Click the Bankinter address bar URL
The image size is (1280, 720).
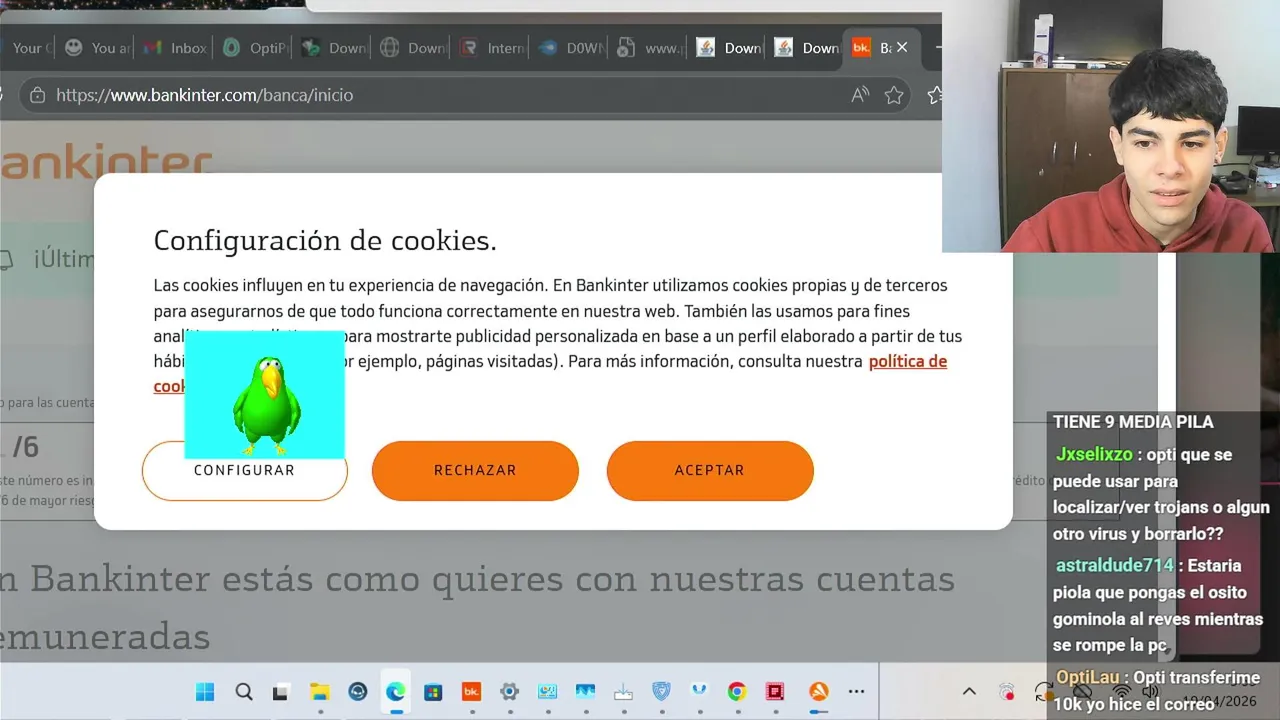pos(204,95)
